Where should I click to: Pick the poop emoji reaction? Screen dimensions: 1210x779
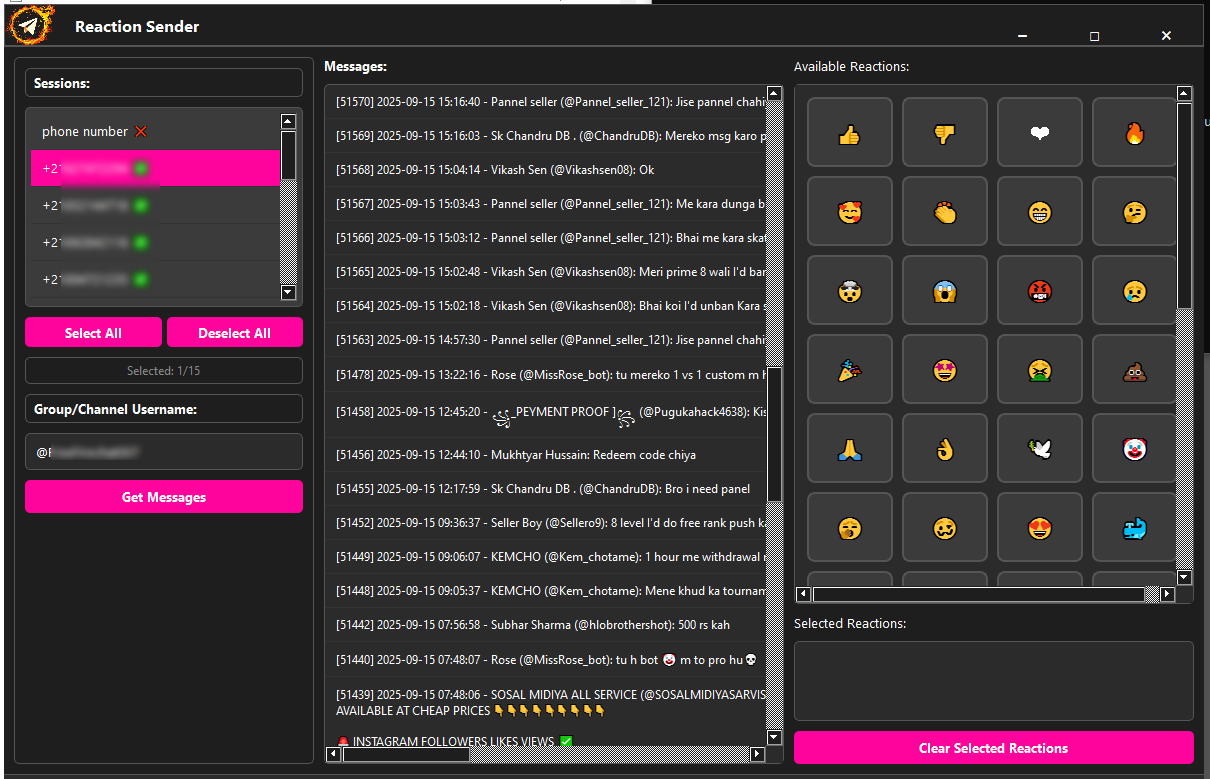pos(1134,371)
